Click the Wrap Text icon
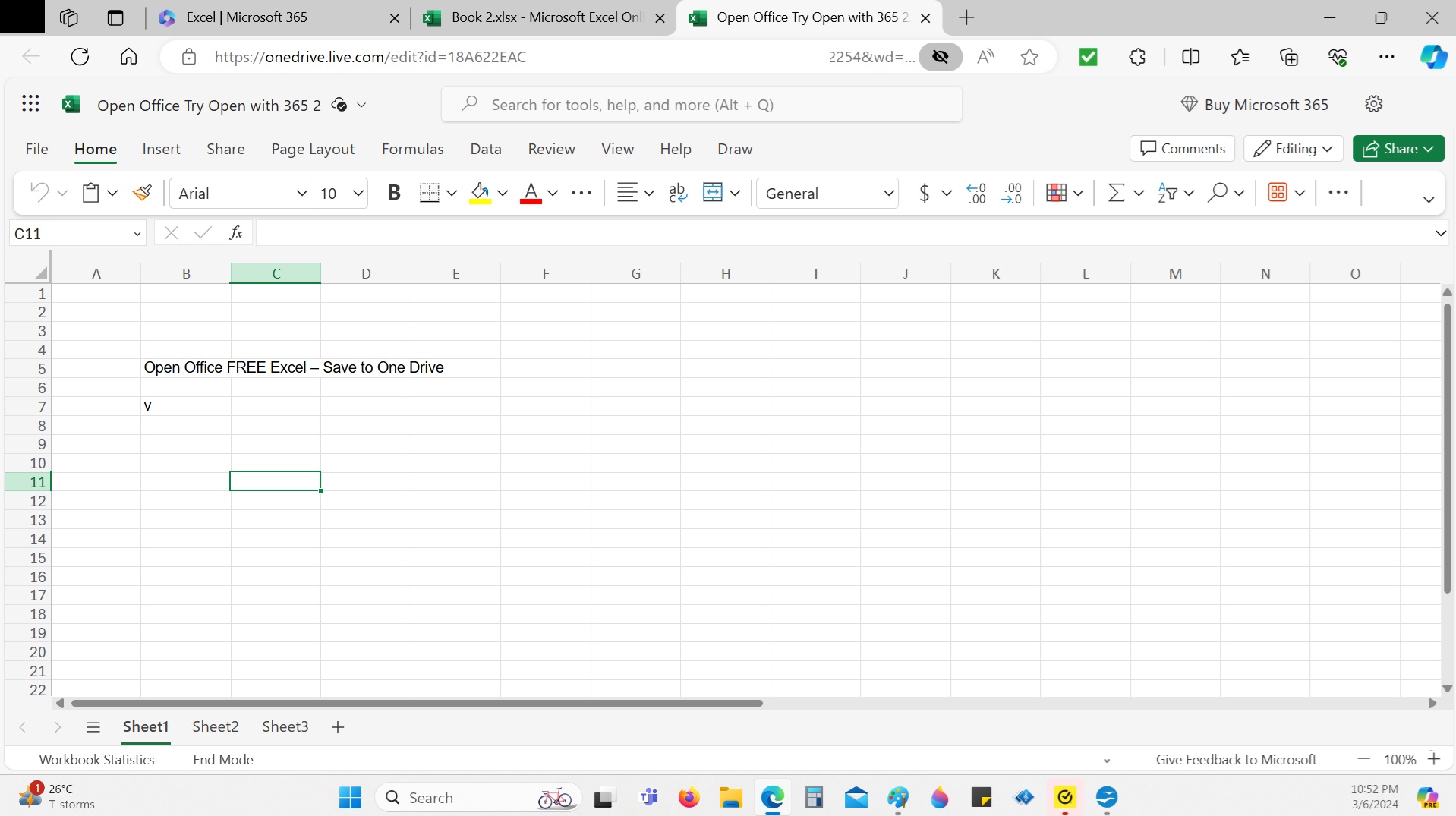This screenshot has width=1456, height=816. pyautogui.click(x=678, y=193)
